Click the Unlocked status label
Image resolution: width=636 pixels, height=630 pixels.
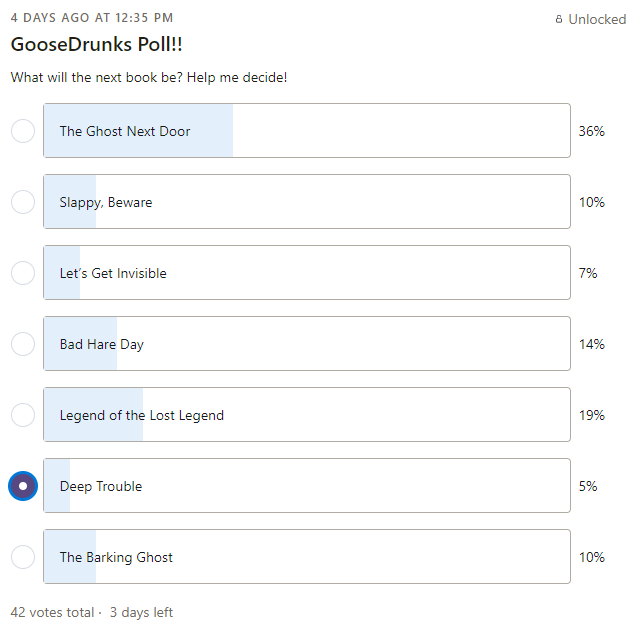[597, 19]
